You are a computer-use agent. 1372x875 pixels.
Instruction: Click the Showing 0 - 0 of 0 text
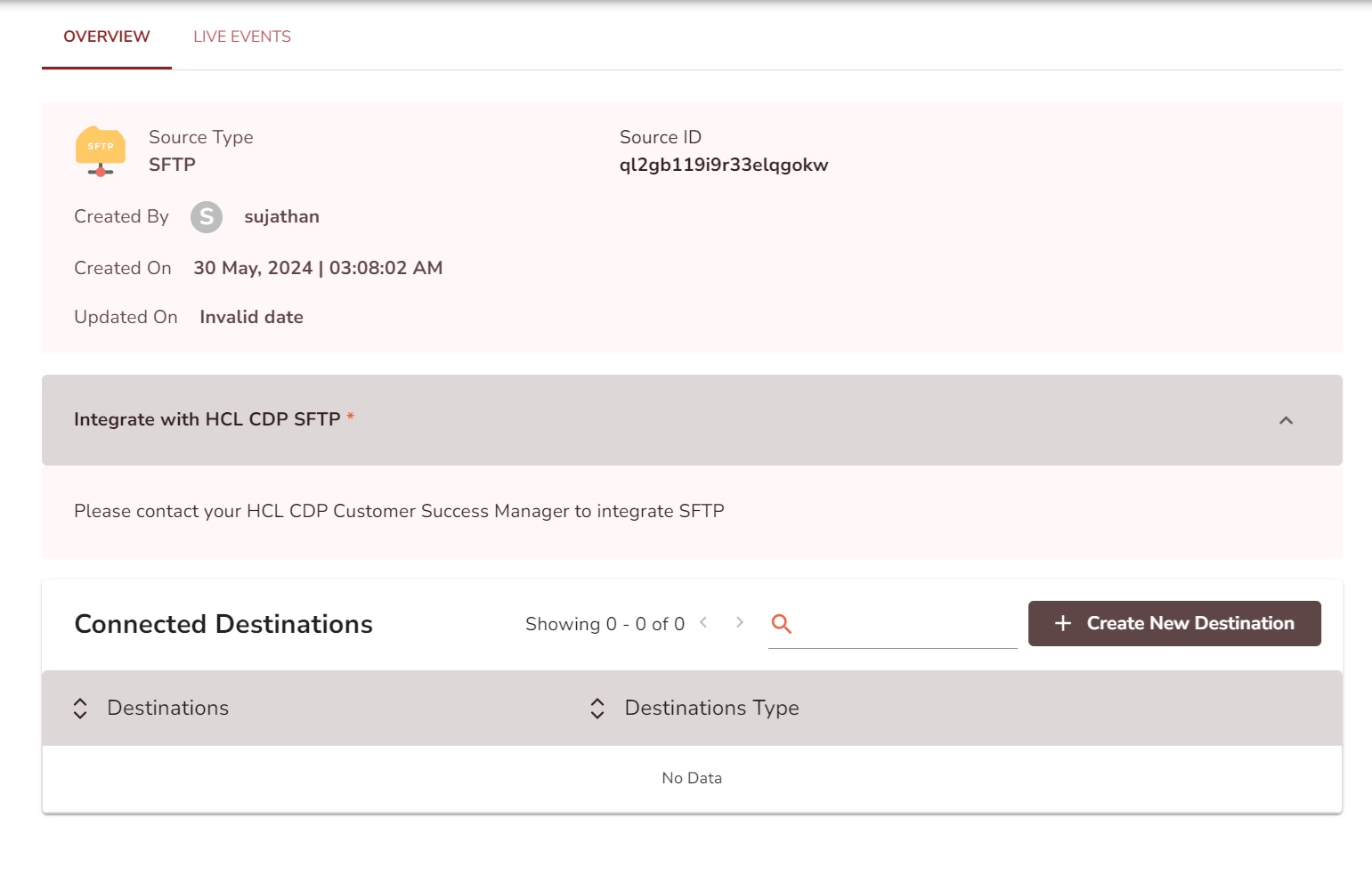[605, 624]
